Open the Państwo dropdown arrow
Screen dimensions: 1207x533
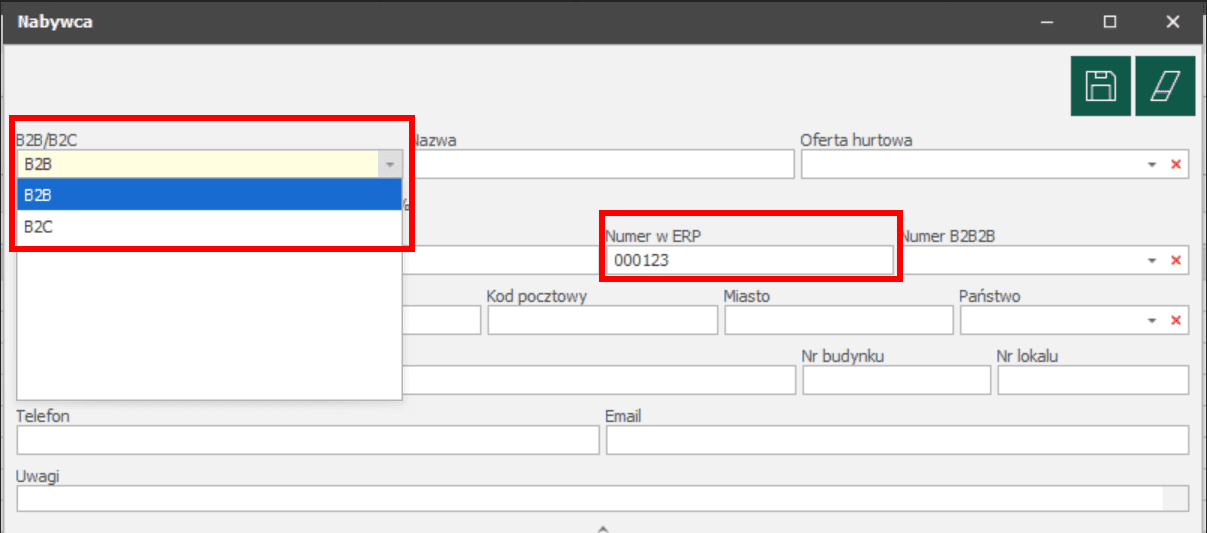[1152, 320]
